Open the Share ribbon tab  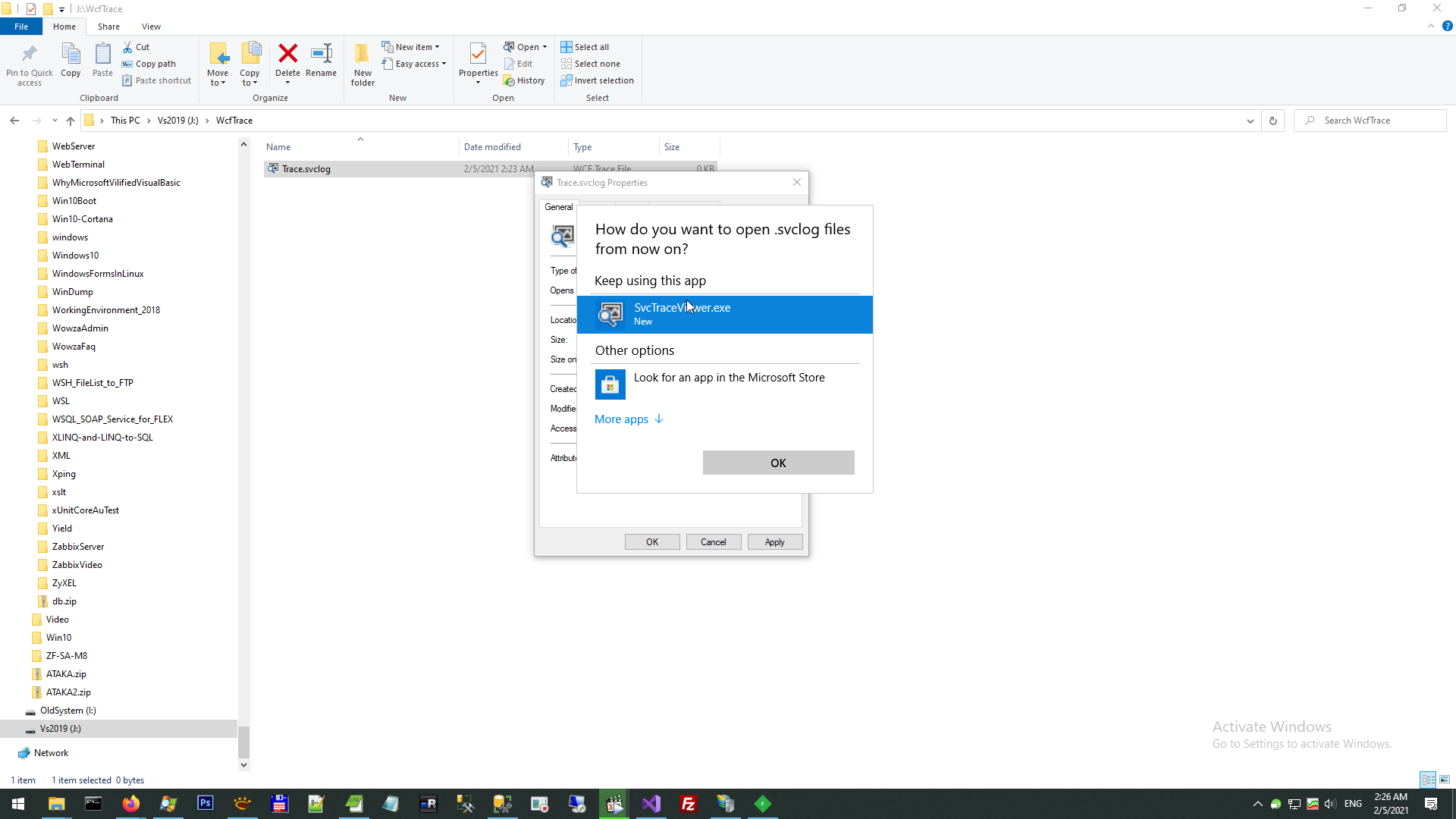[108, 27]
